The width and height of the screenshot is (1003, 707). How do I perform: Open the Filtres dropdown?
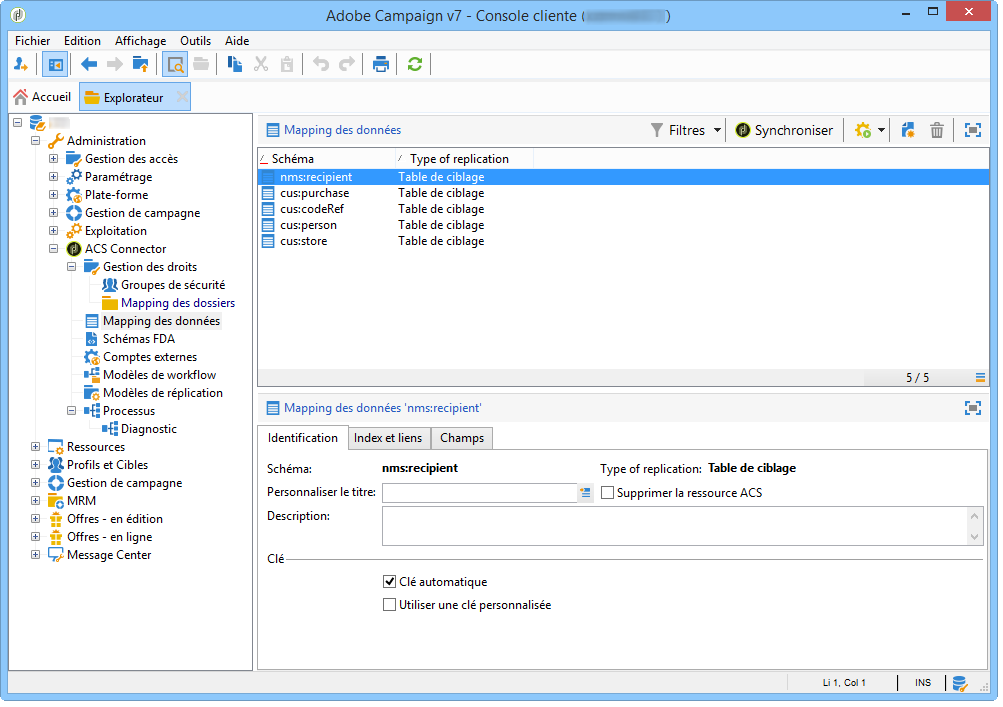click(686, 131)
